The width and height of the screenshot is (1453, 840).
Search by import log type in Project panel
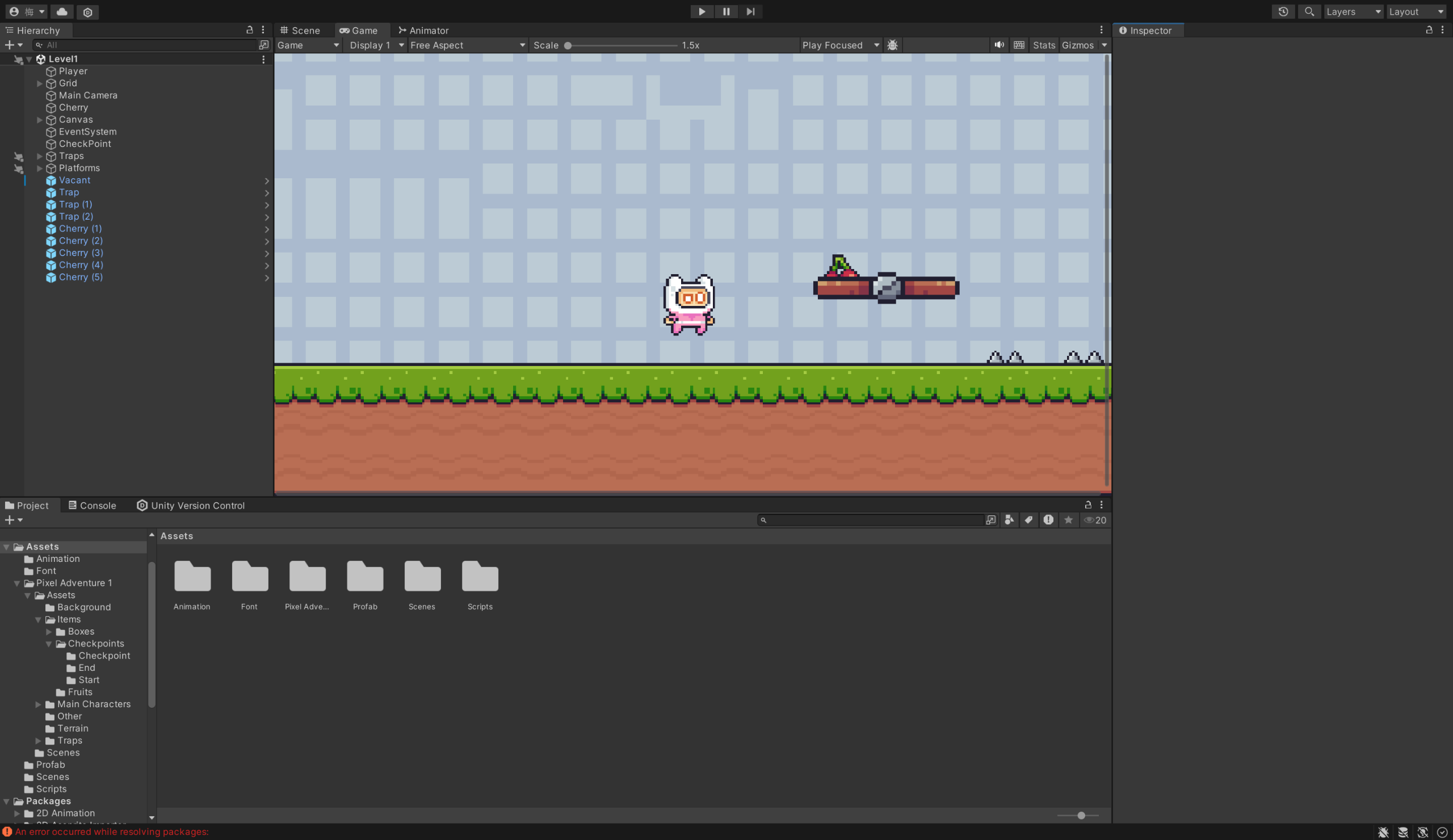(x=1048, y=520)
